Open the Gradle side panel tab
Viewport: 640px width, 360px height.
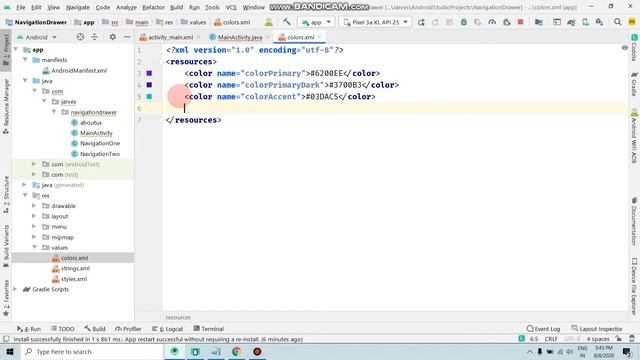634,84
